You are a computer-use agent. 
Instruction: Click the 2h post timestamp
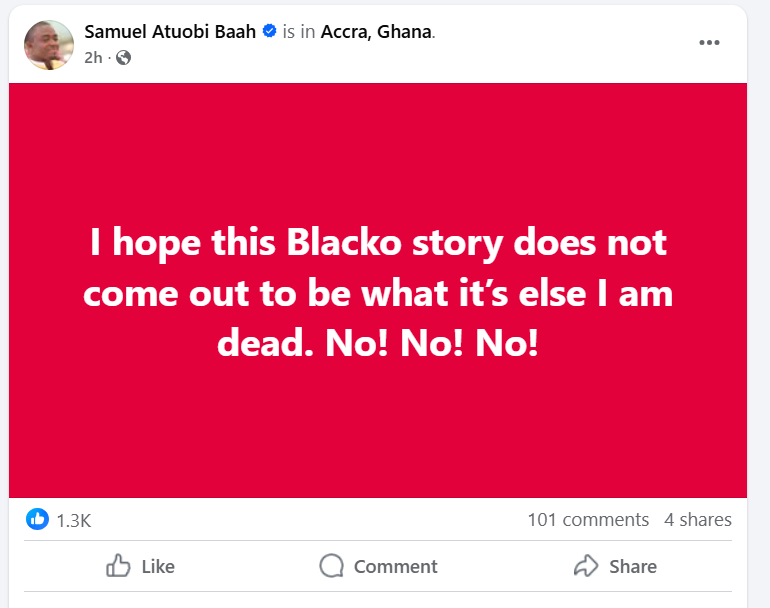pos(92,58)
